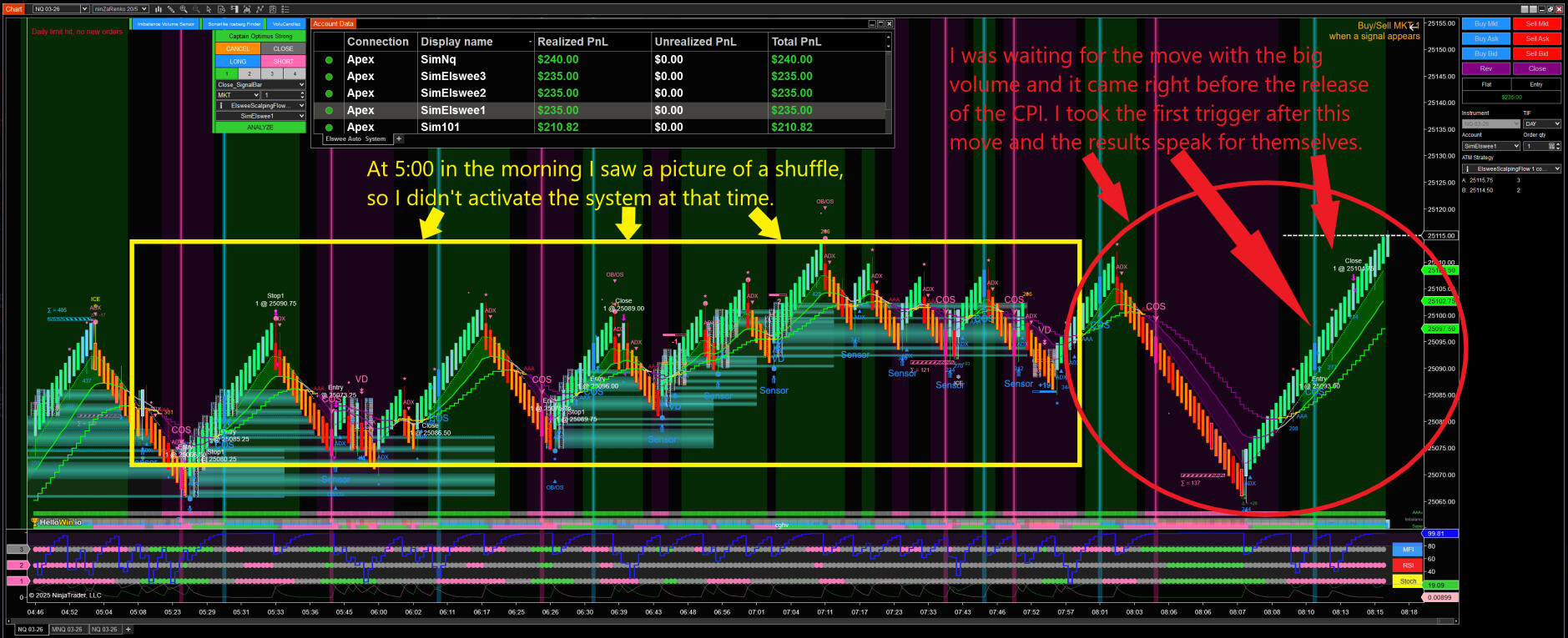Switch to the MNQ 03-26 chart tab
The width and height of the screenshot is (1568, 638).
[68, 630]
